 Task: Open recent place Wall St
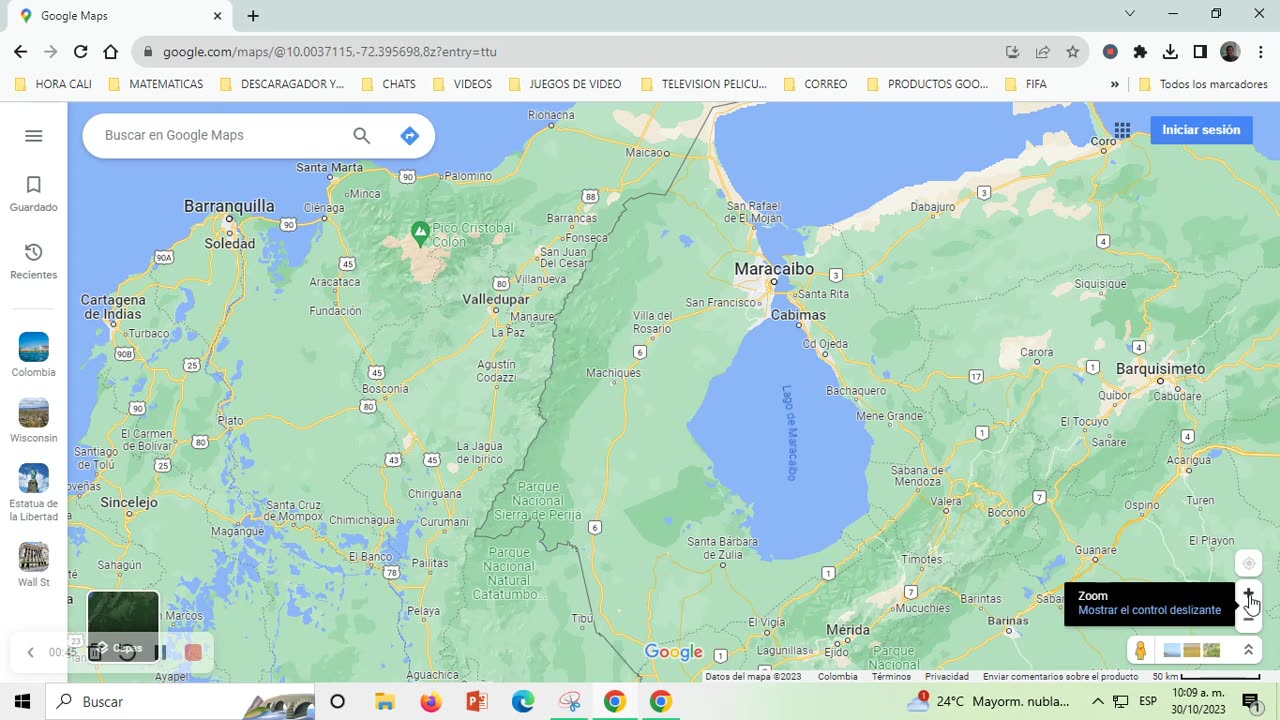[x=34, y=565]
